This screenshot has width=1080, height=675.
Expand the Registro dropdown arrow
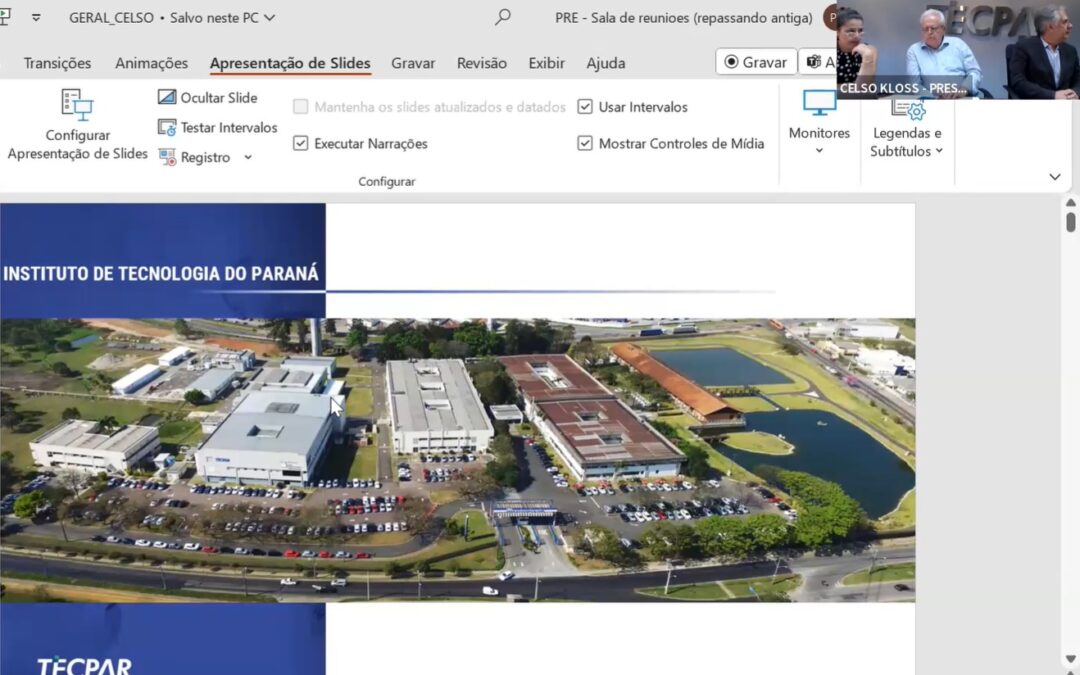click(248, 157)
